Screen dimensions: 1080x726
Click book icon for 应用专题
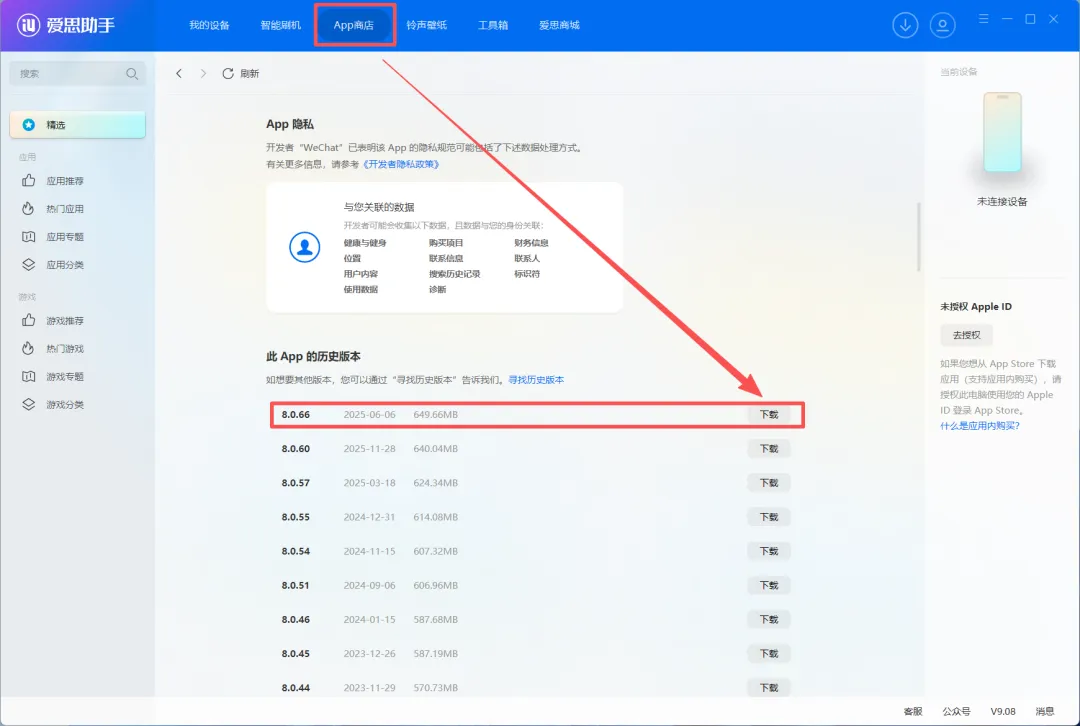[x=28, y=236]
